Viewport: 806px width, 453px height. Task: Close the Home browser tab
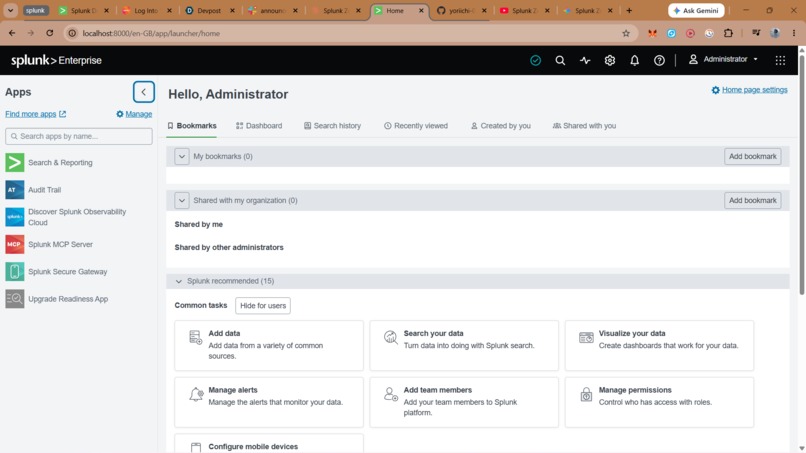(421, 10)
